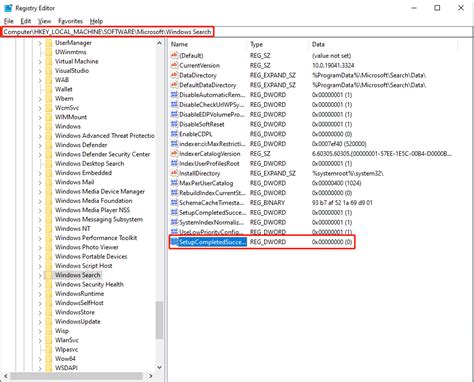Select the Windows Media Foundation key

pyautogui.click(x=93, y=201)
